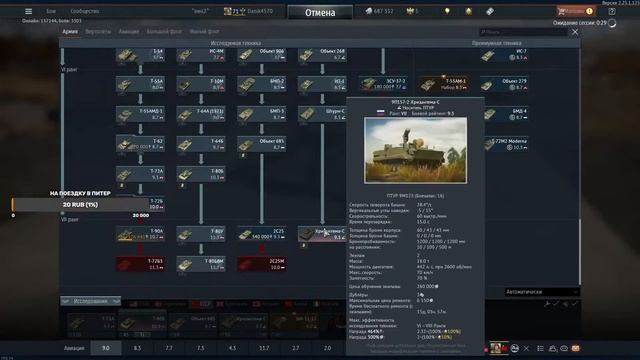This screenshot has height=360, width=640.
Task: Select the Т-55АМД-1 vehicle card
Action: 140,114
